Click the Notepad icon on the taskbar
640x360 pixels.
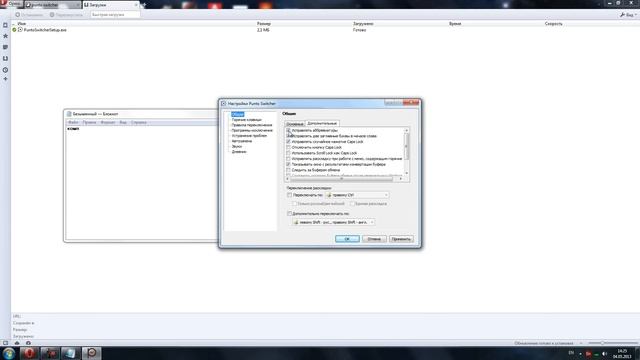click(71, 353)
